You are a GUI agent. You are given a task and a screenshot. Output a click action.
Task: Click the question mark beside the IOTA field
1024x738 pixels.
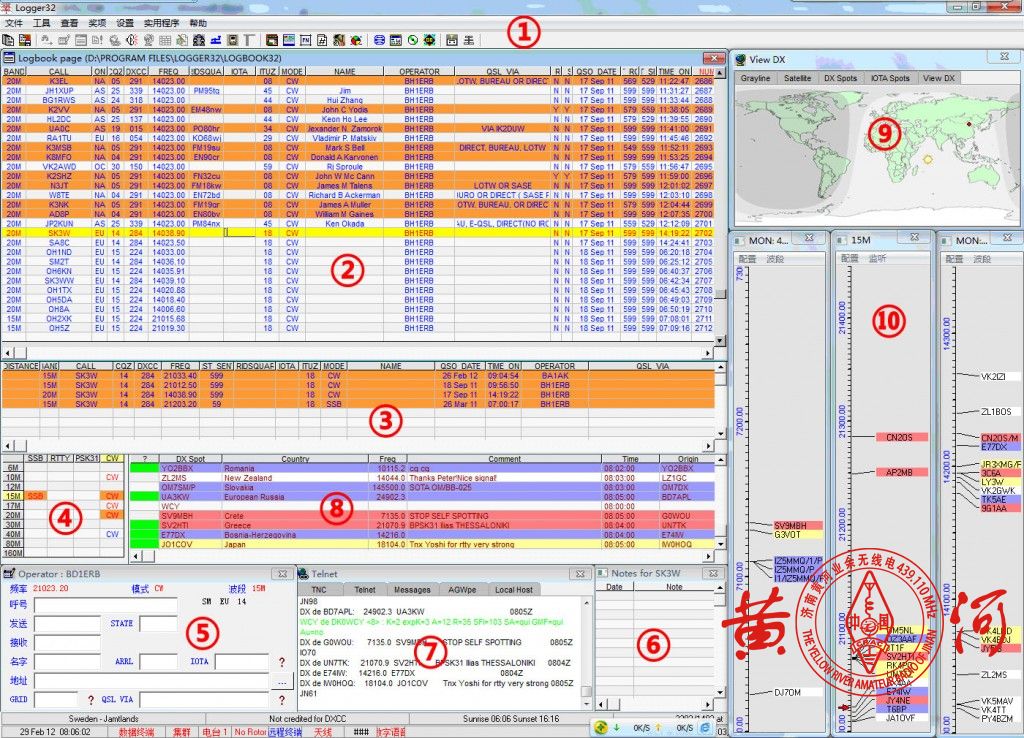point(282,662)
